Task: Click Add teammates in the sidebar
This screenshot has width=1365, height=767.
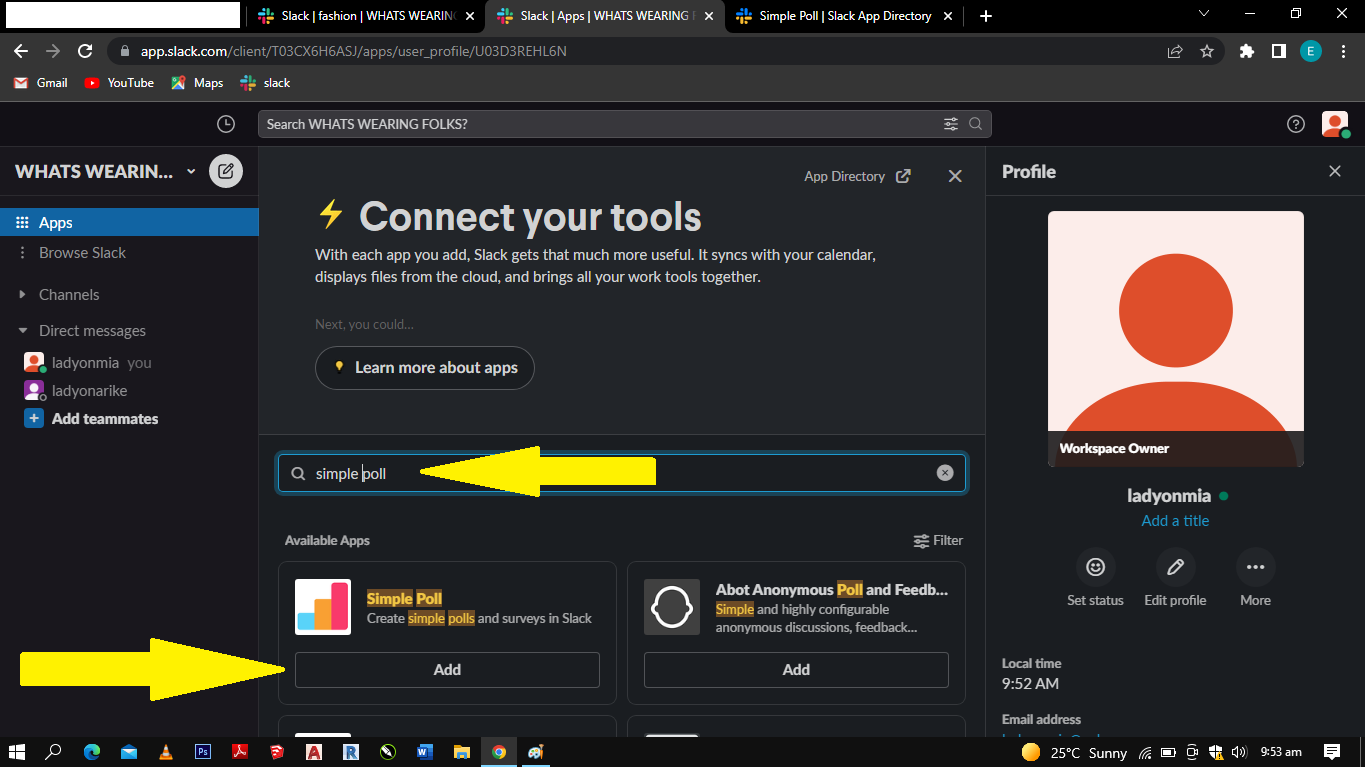Action: (129, 418)
